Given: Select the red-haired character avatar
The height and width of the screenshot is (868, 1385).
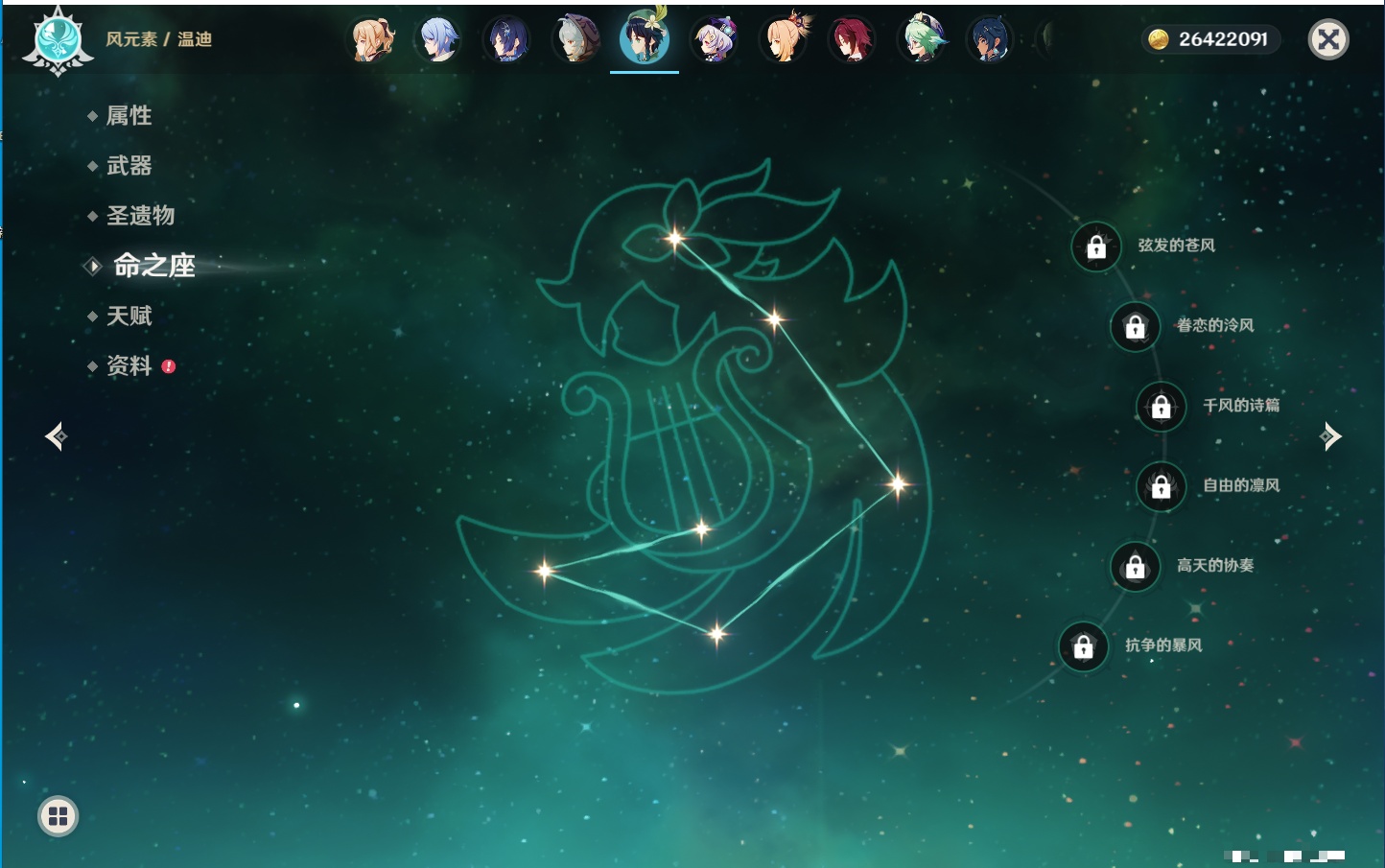Looking at the screenshot, I should [852, 39].
